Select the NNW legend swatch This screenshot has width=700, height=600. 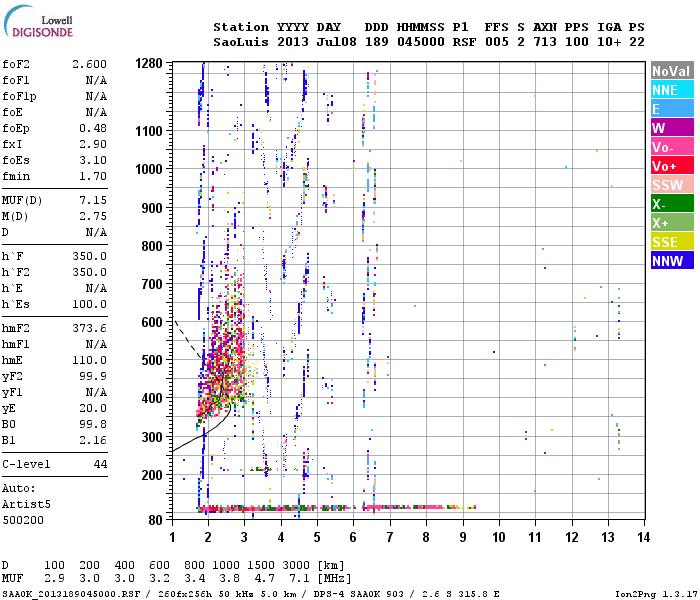pos(672,260)
